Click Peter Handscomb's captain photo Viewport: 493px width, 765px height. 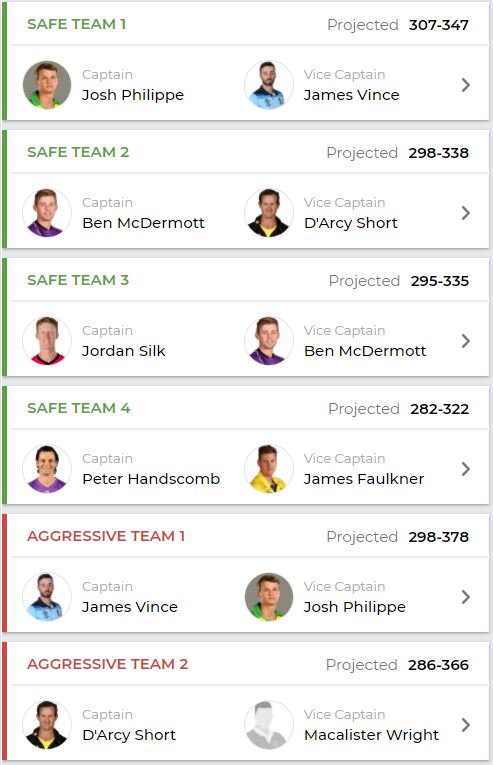47,469
